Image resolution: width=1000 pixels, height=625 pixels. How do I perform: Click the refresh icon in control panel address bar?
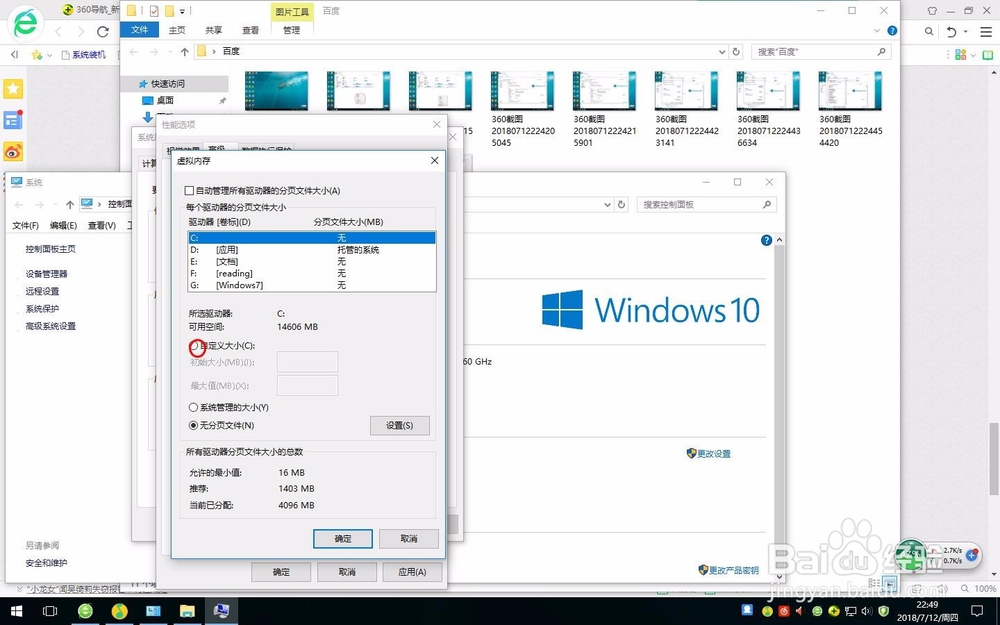622,205
